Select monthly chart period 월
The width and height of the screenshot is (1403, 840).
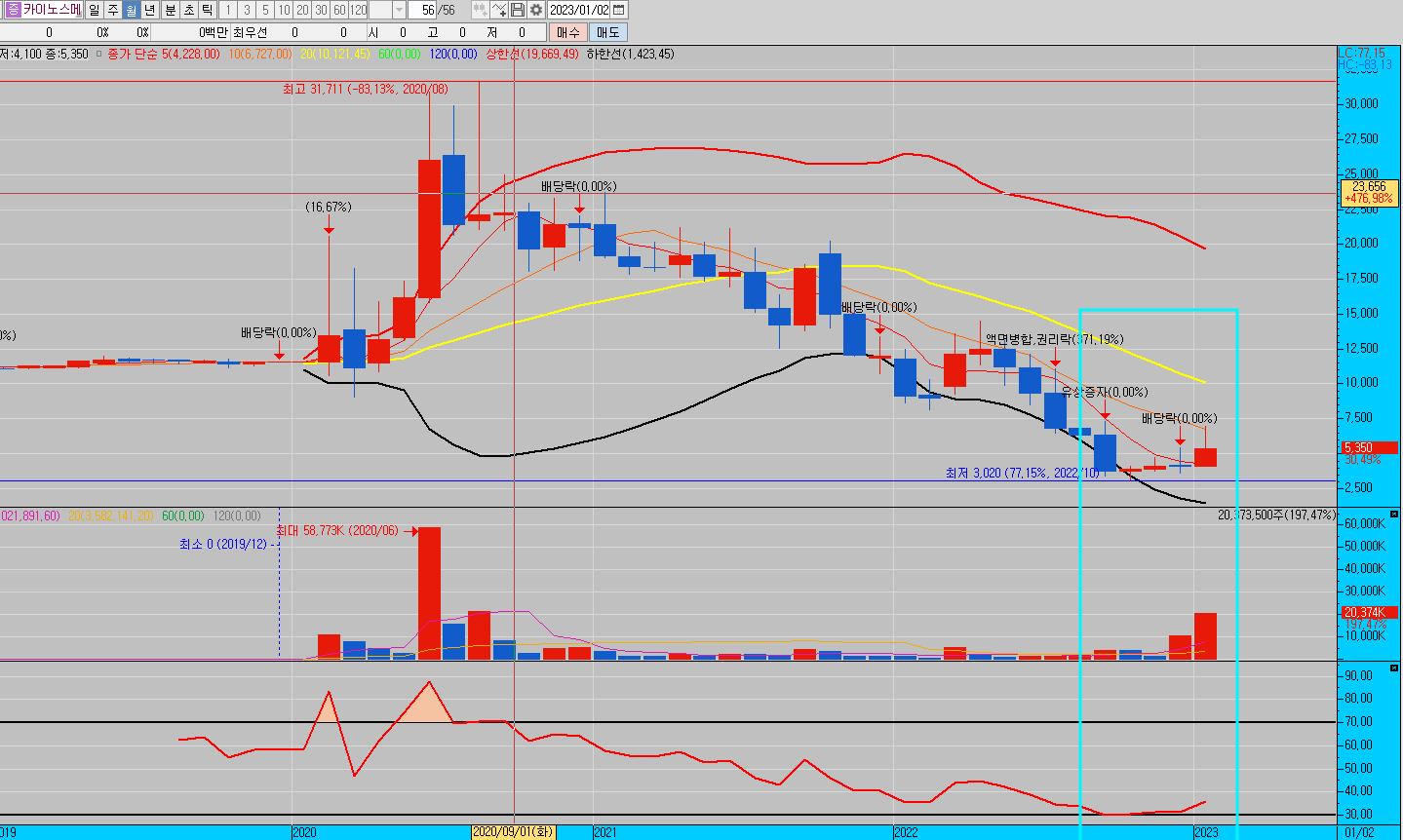132,10
